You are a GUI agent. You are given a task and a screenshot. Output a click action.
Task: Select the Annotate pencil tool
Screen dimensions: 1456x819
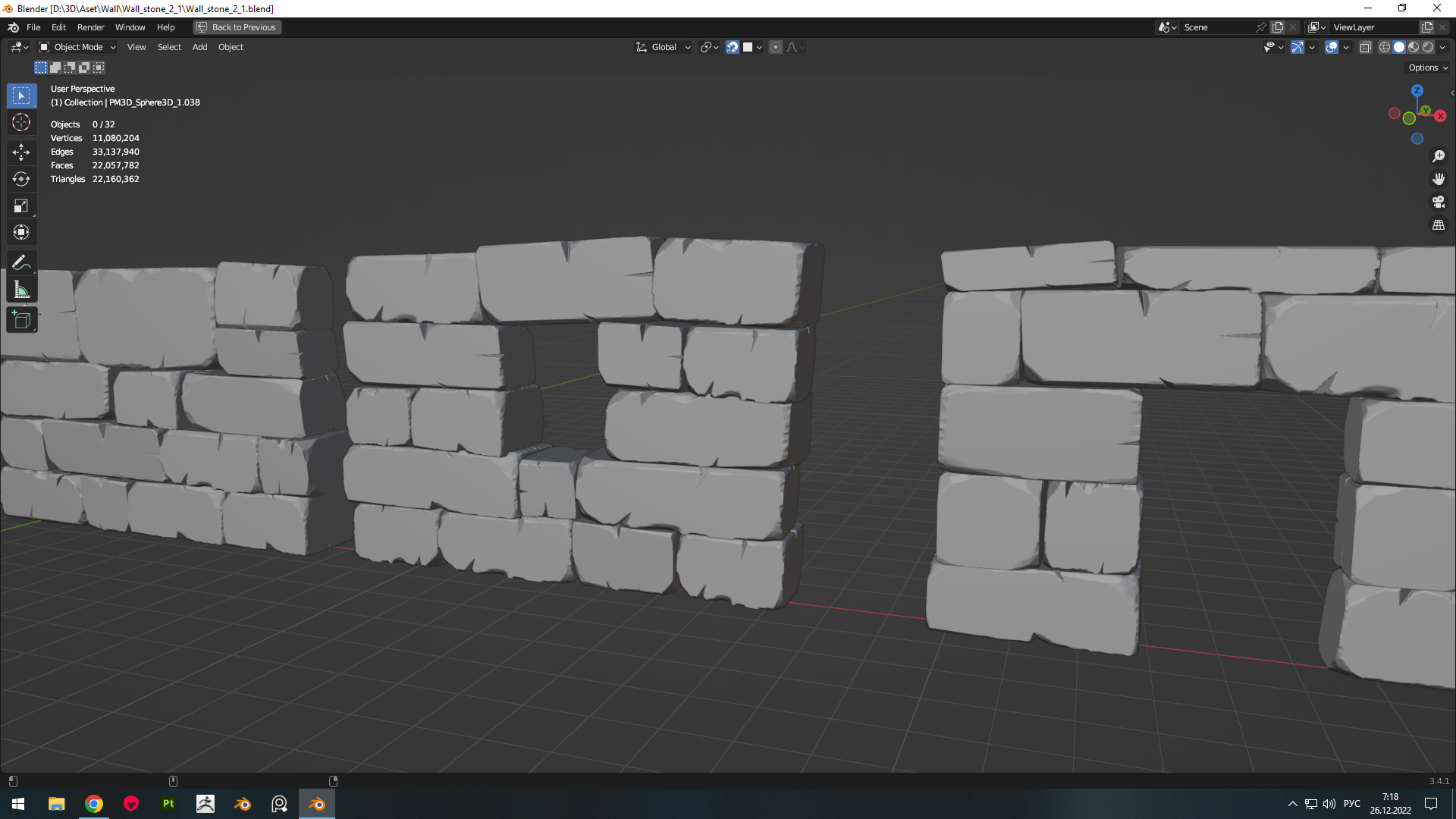click(x=21, y=263)
